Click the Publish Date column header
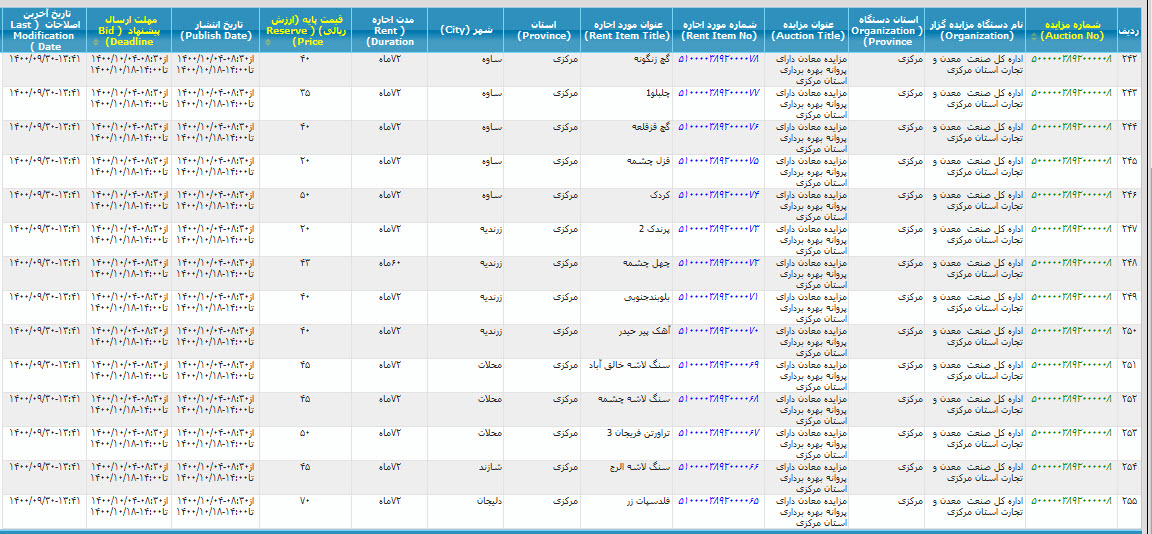1152x534 pixels. coord(216,30)
